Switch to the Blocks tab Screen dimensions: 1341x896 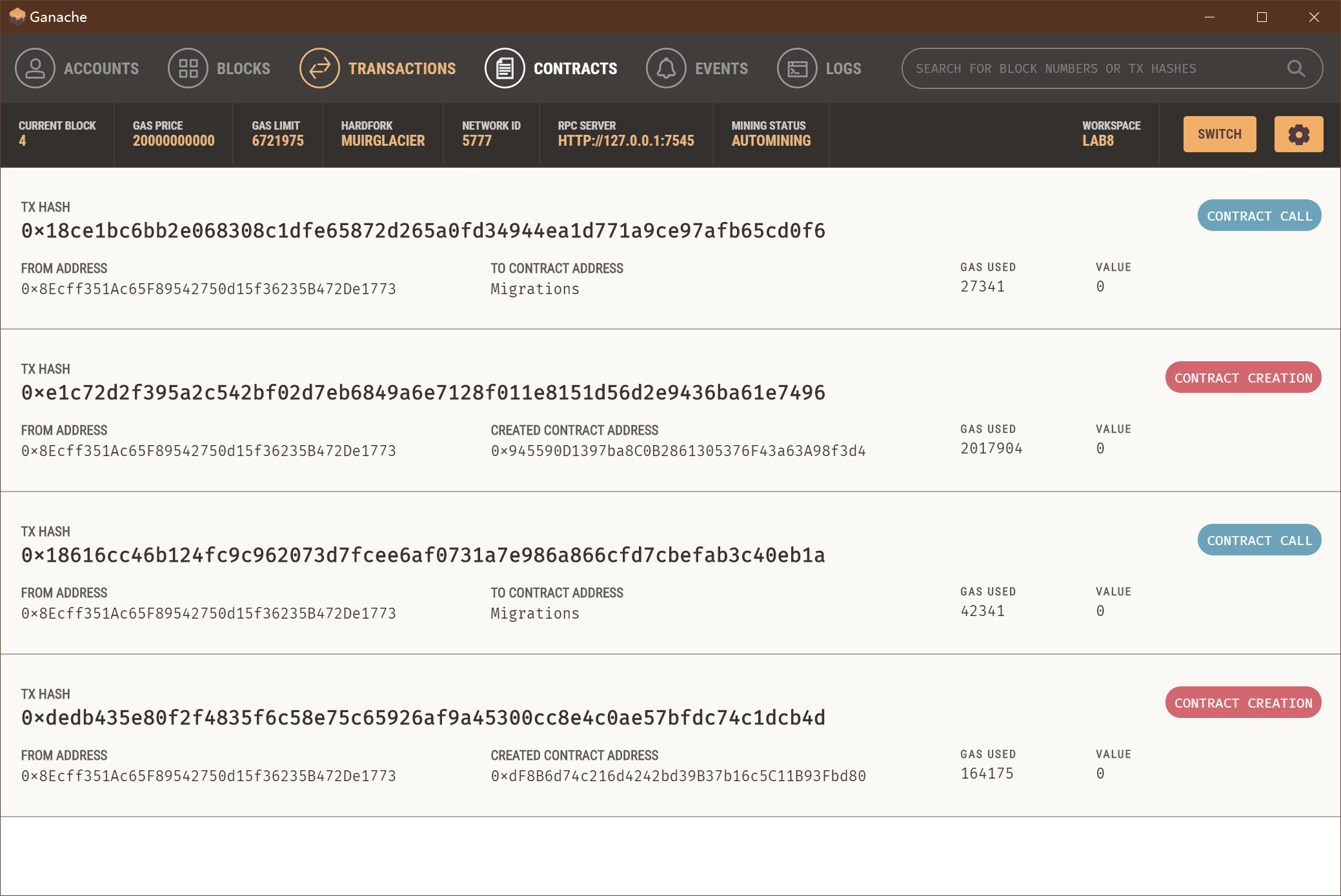[243, 68]
